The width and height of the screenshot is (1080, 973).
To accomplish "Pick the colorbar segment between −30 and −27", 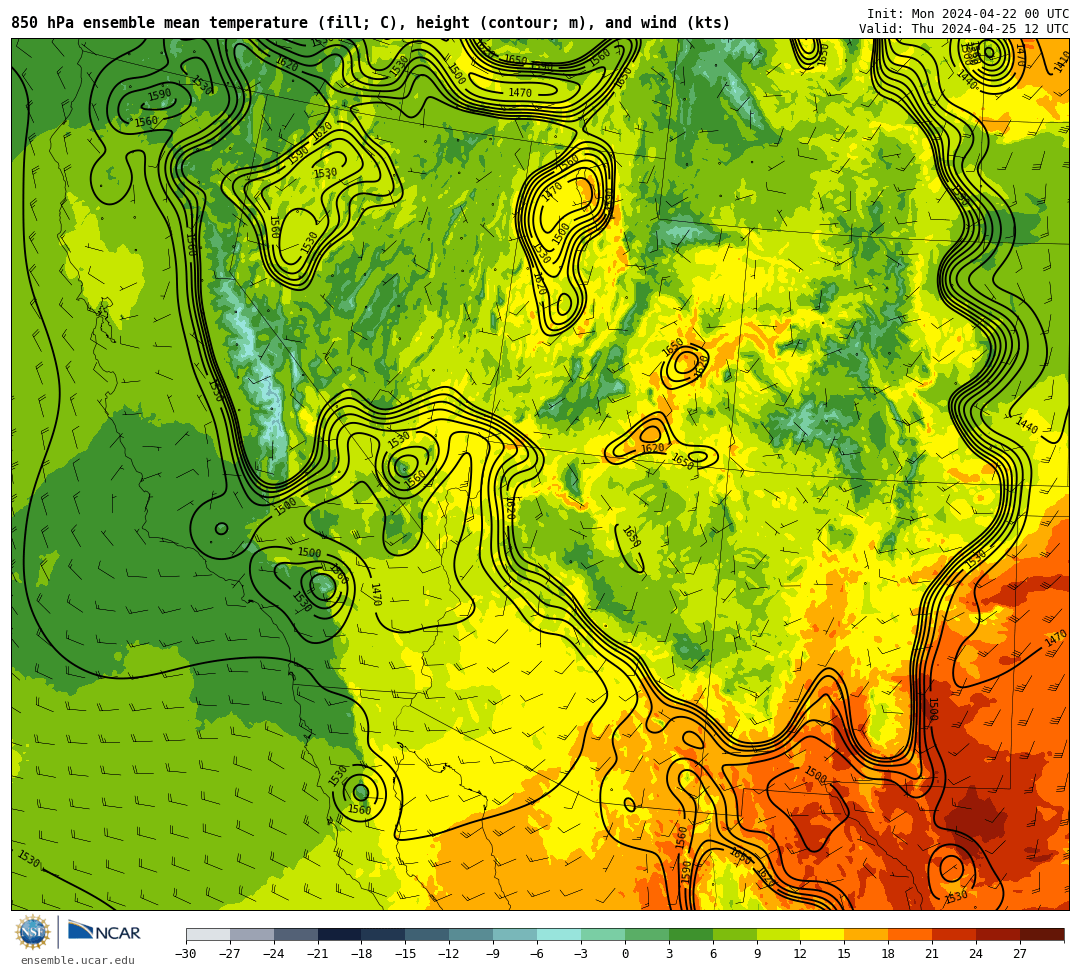I will (208, 934).
